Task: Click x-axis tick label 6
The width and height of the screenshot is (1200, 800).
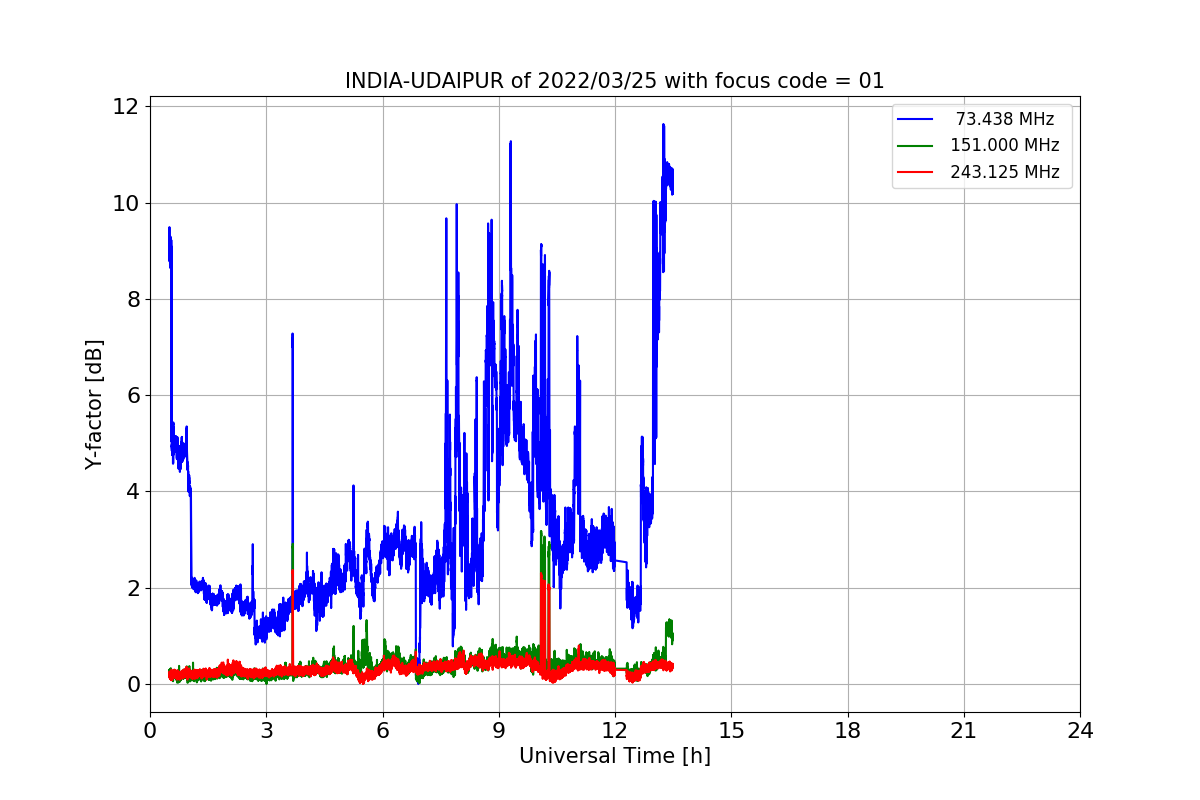Action: pos(382,731)
